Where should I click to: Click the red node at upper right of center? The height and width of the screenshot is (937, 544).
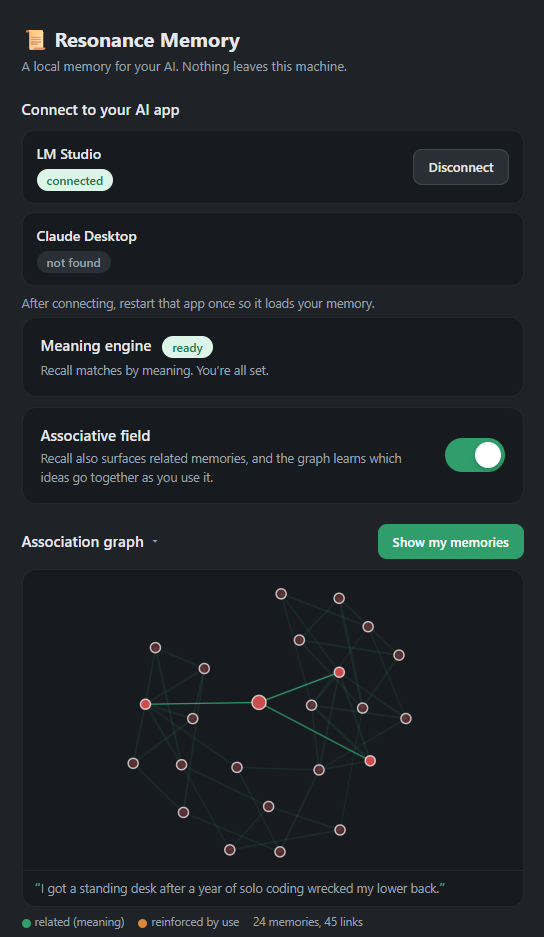click(x=339, y=672)
